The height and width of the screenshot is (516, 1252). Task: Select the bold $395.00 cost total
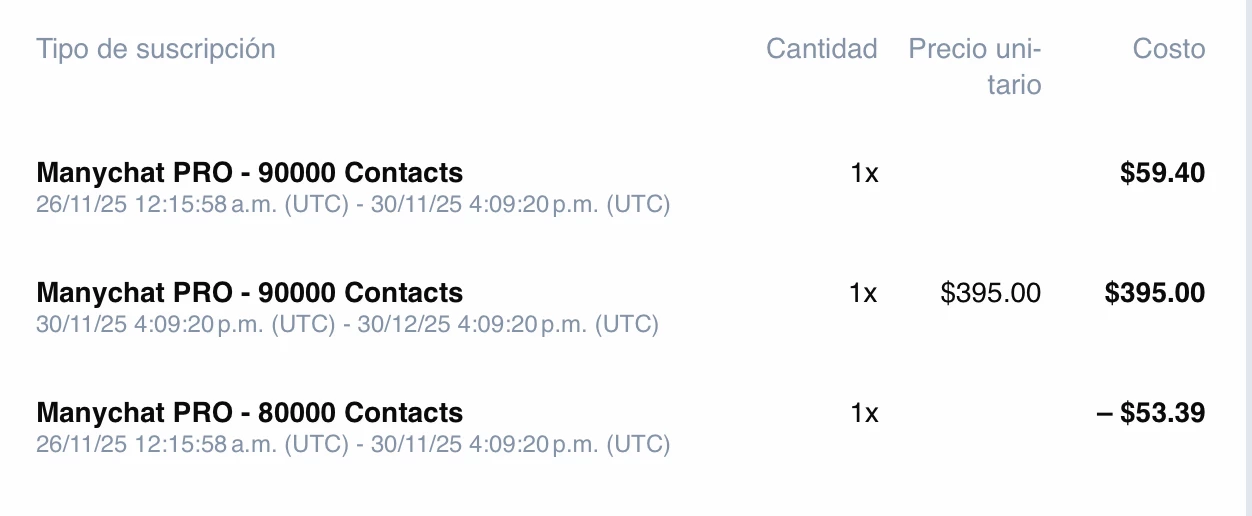click(x=1154, y=293)
